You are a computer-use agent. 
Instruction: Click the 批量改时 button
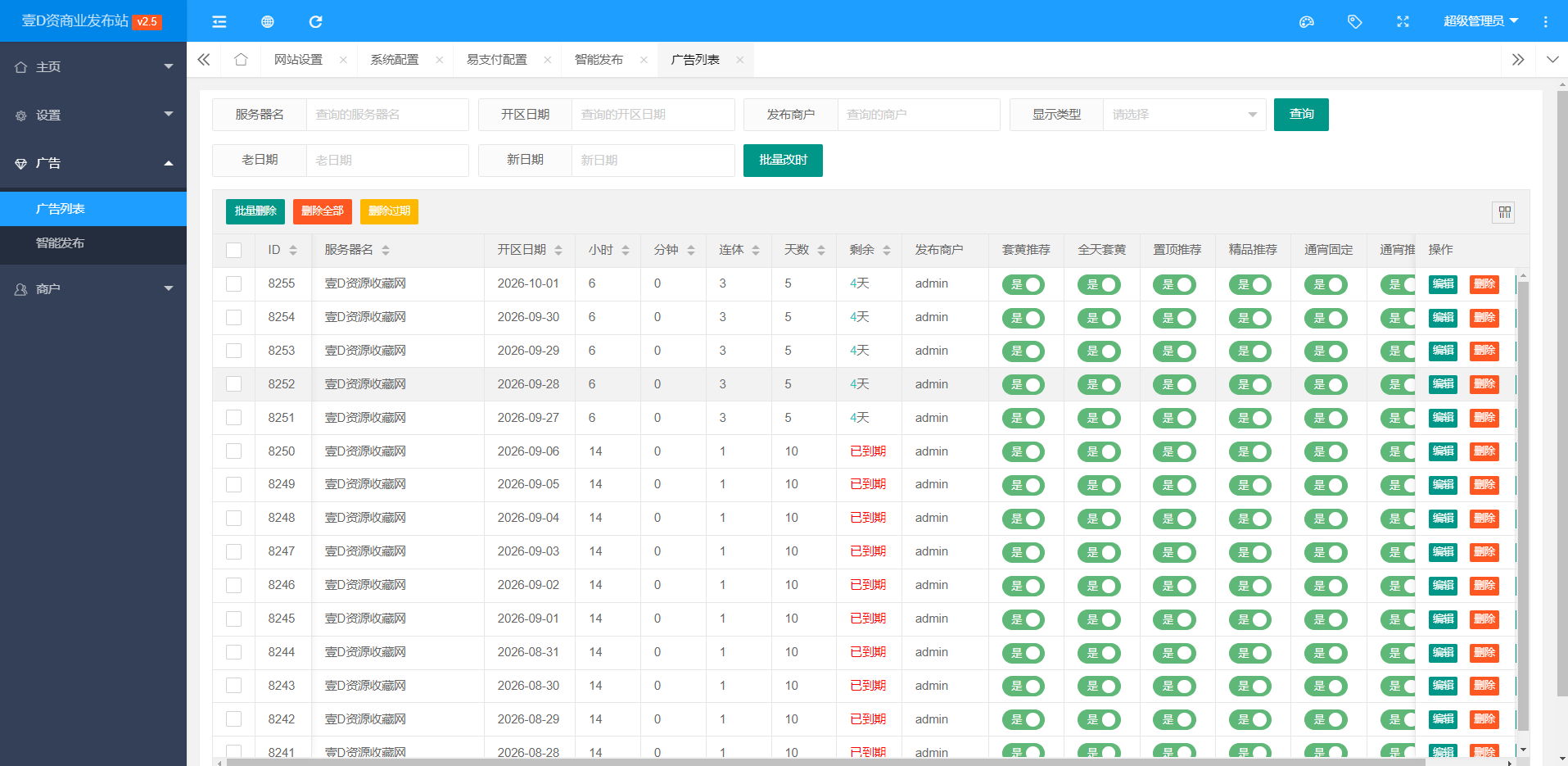click(783, 161)
